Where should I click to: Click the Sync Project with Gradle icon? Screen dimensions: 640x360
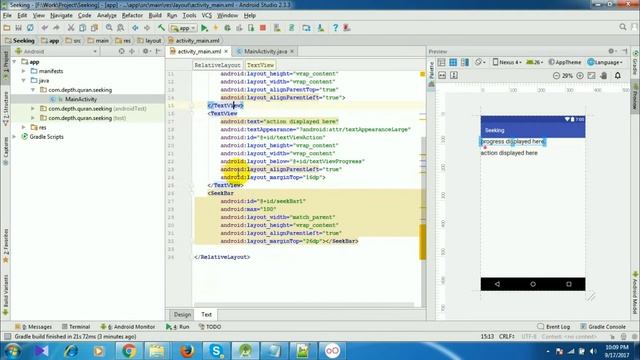tap(291, 28)
